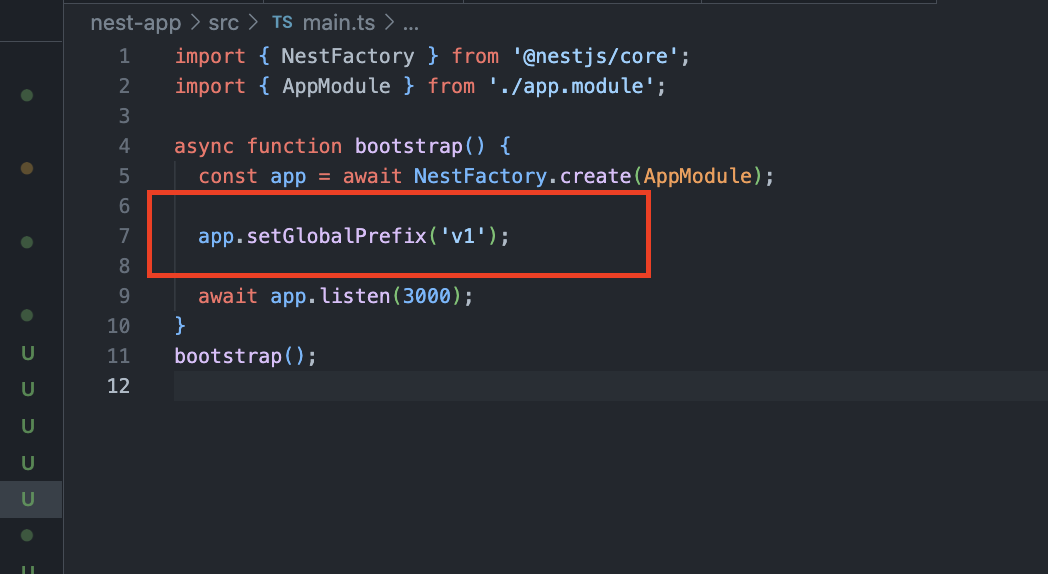Click the orange modified-status dot in sidebar

coord(27,168)
